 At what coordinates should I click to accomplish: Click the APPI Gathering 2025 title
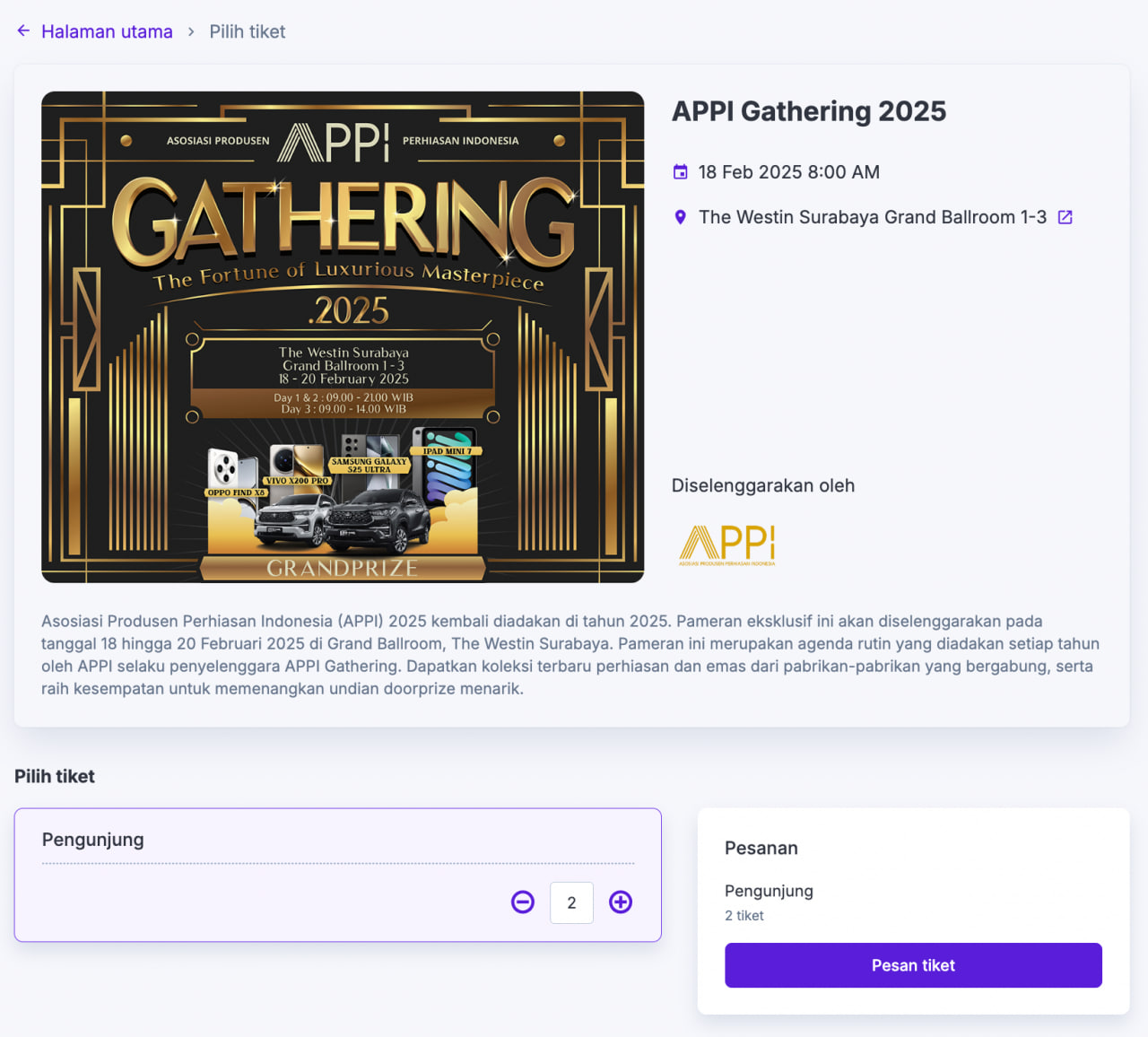(x=809, y=111)
